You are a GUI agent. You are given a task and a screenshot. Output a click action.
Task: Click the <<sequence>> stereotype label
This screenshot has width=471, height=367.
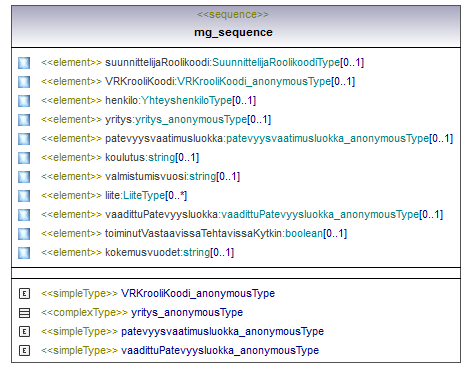[x=233, y=14]
